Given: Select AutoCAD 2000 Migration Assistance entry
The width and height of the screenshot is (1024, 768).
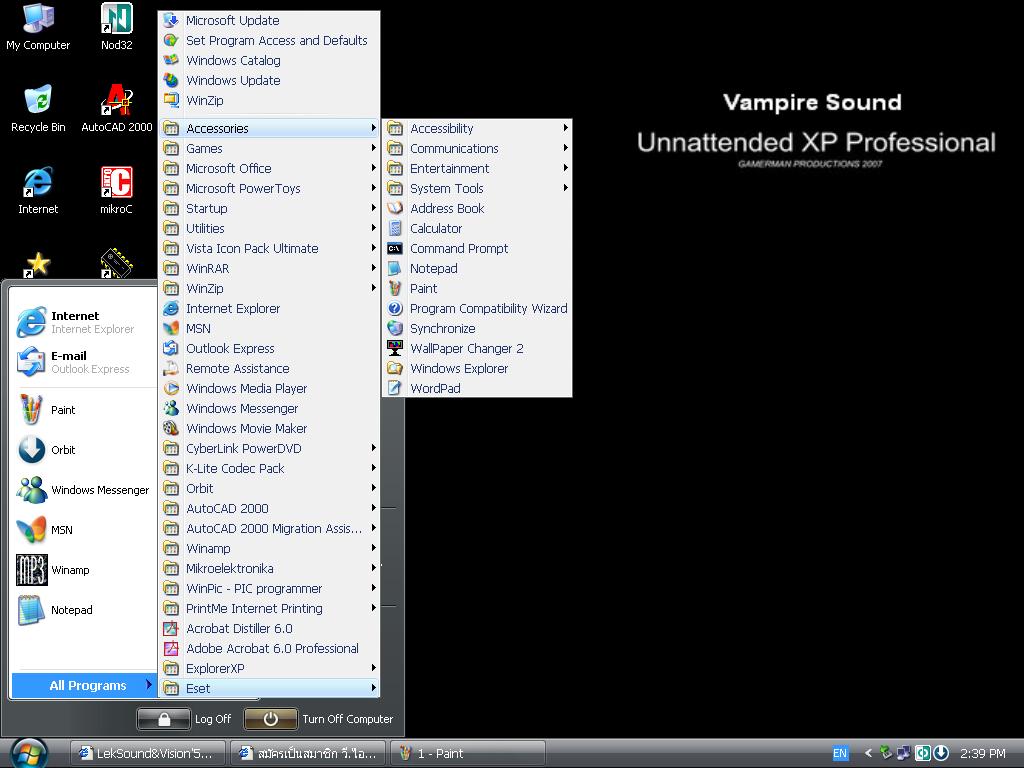Looking at the screenshot, I should [269, 528].
